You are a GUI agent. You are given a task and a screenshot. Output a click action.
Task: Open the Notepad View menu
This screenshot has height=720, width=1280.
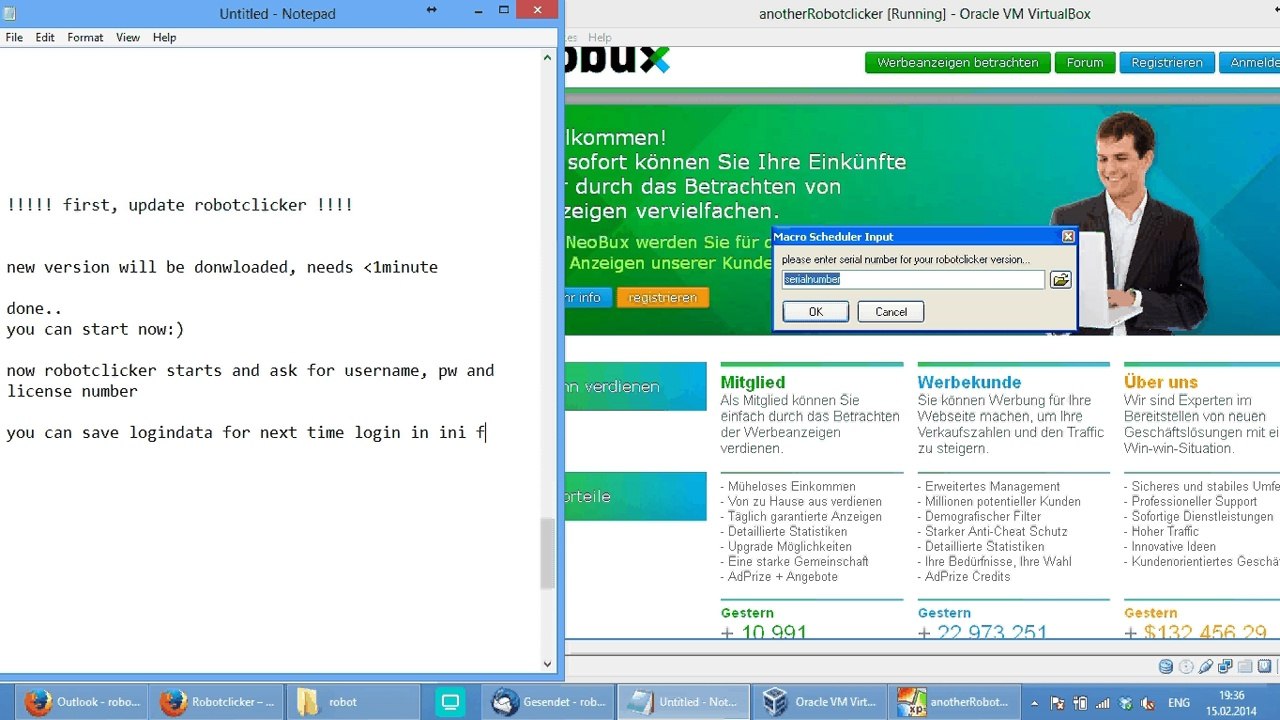click(x=128, y=37)
